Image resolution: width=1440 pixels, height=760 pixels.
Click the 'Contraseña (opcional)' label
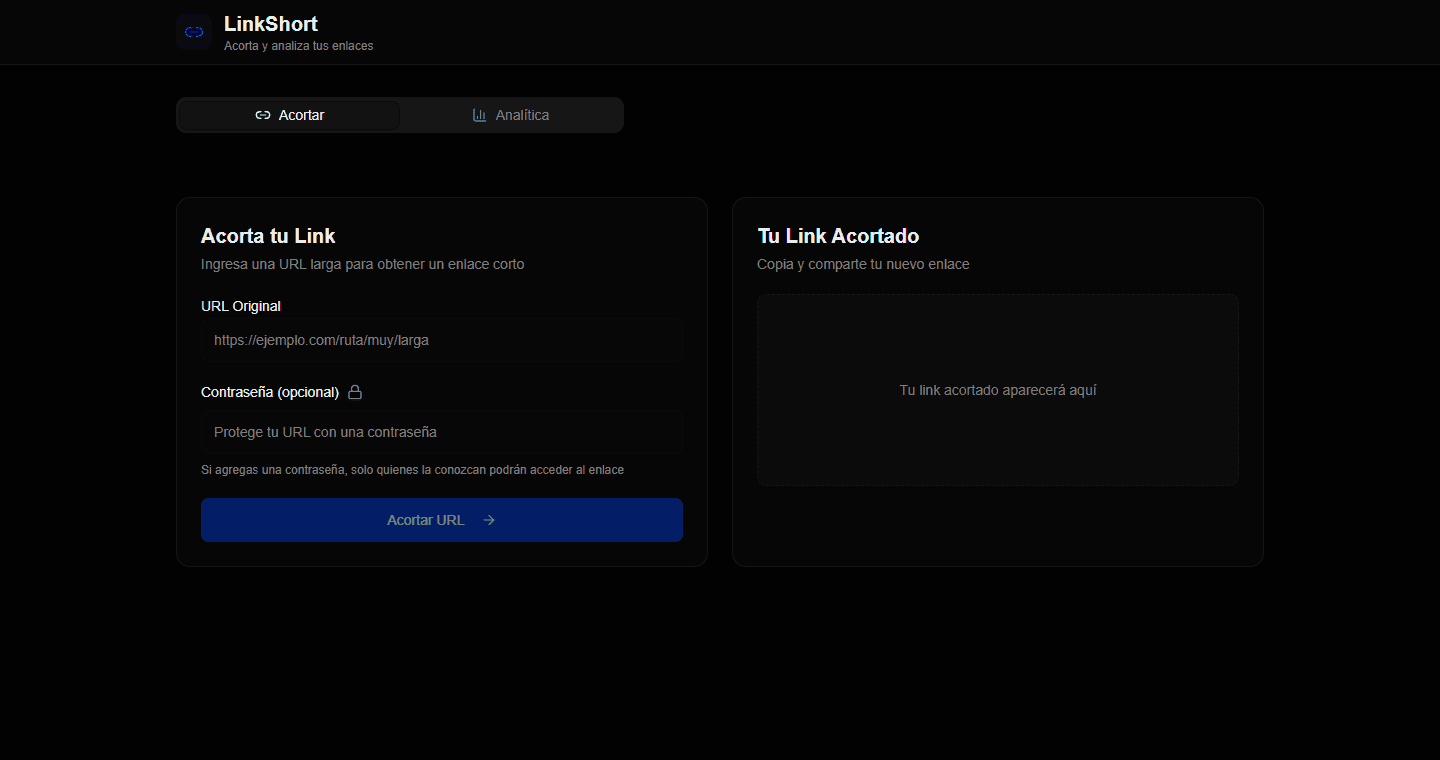tap(270, 392)
